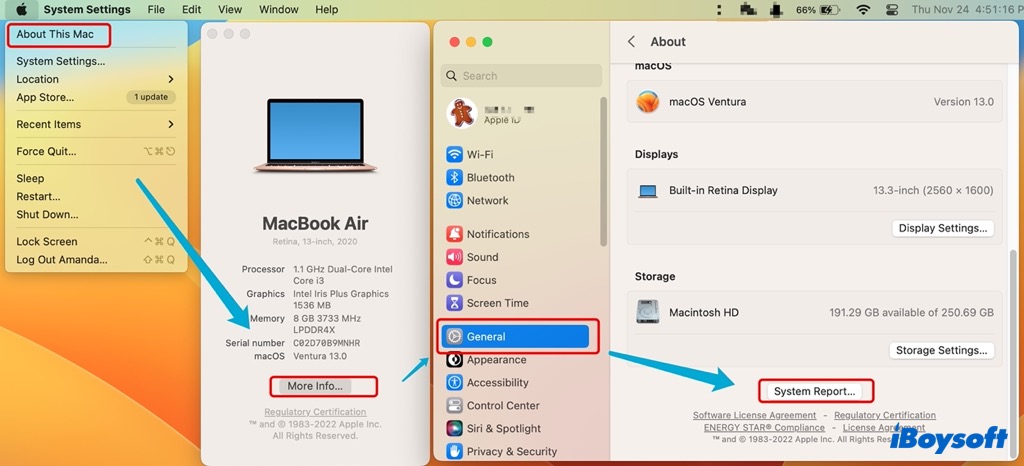Click the Display Settings... button

pyautogui.click(x=943, y=228)
